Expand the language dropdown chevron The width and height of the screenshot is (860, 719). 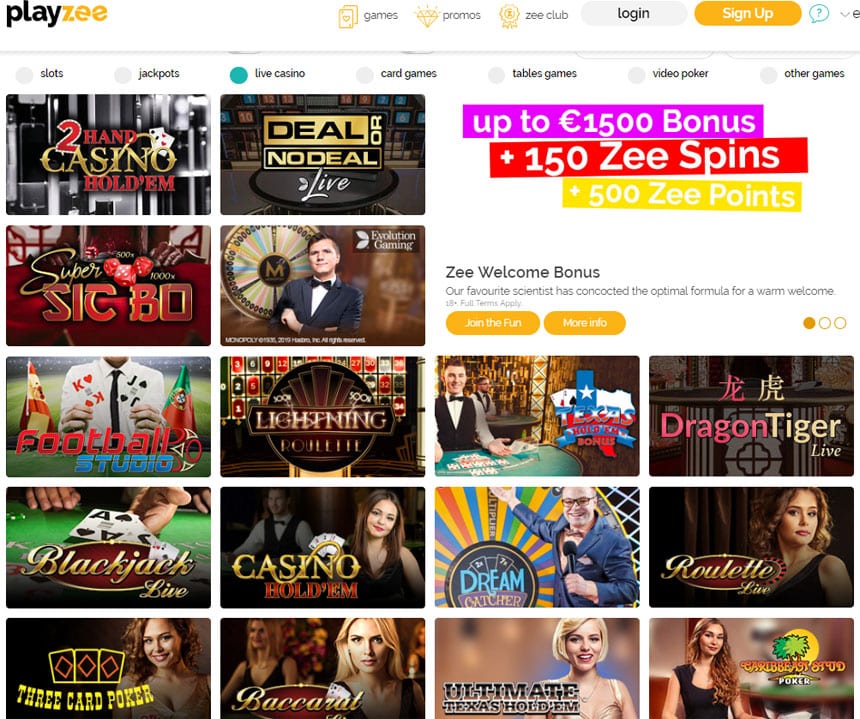pos(845,15)
